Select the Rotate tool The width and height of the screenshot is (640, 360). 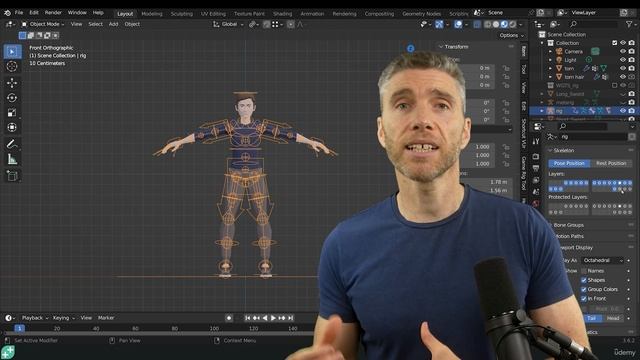click(12, 98)
